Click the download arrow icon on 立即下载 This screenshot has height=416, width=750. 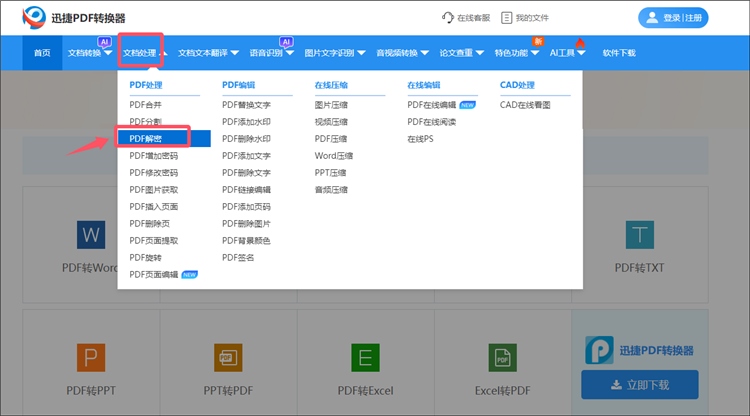[x=617, y=385]
